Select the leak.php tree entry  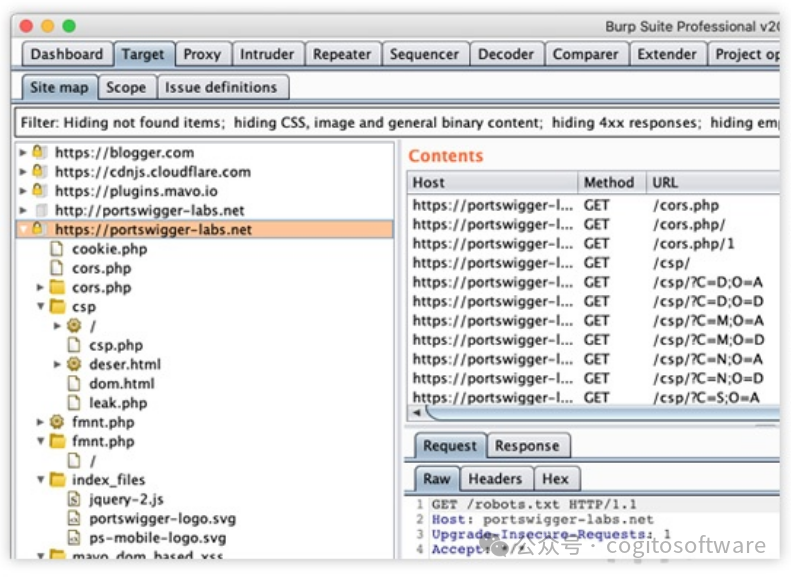tap(118, 403)
